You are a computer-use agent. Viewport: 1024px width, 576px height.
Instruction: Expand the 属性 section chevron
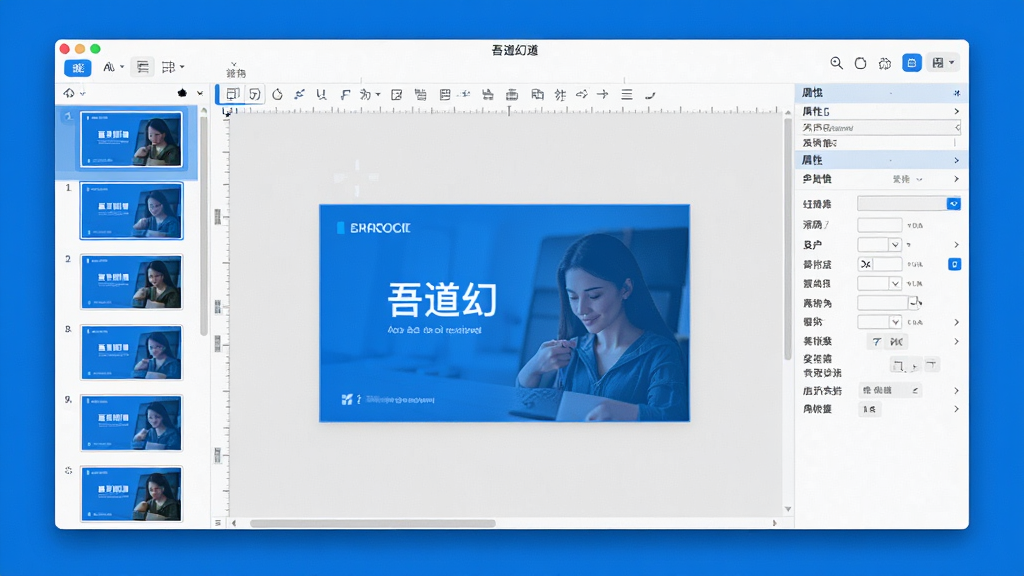click(x=956, y=160)
